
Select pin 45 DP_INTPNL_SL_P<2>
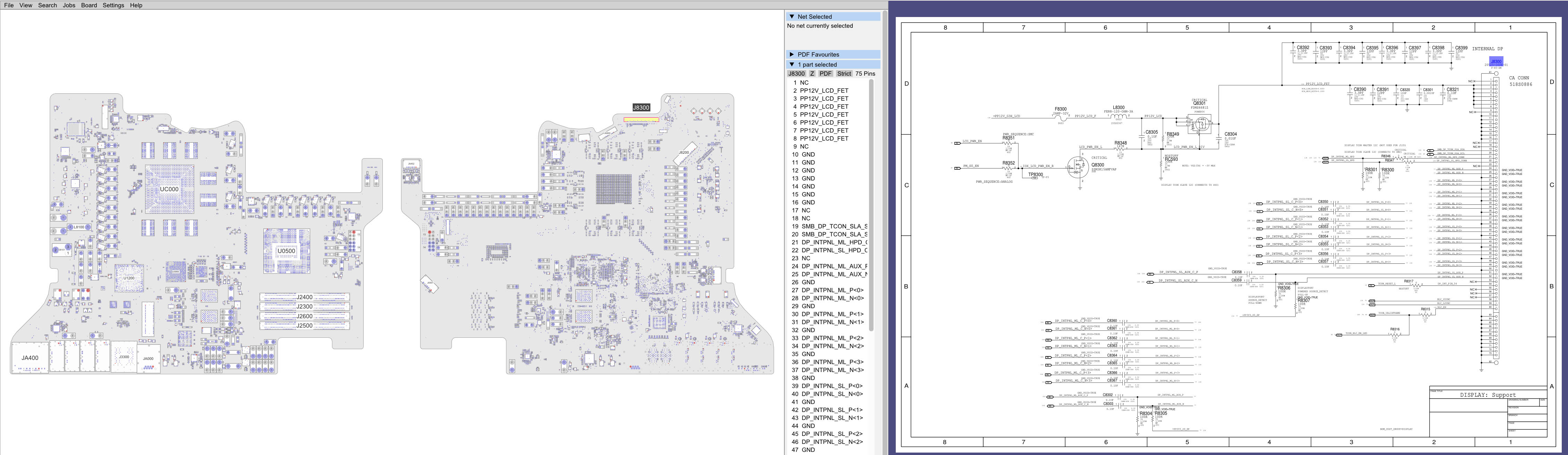(x=828, y=434)
